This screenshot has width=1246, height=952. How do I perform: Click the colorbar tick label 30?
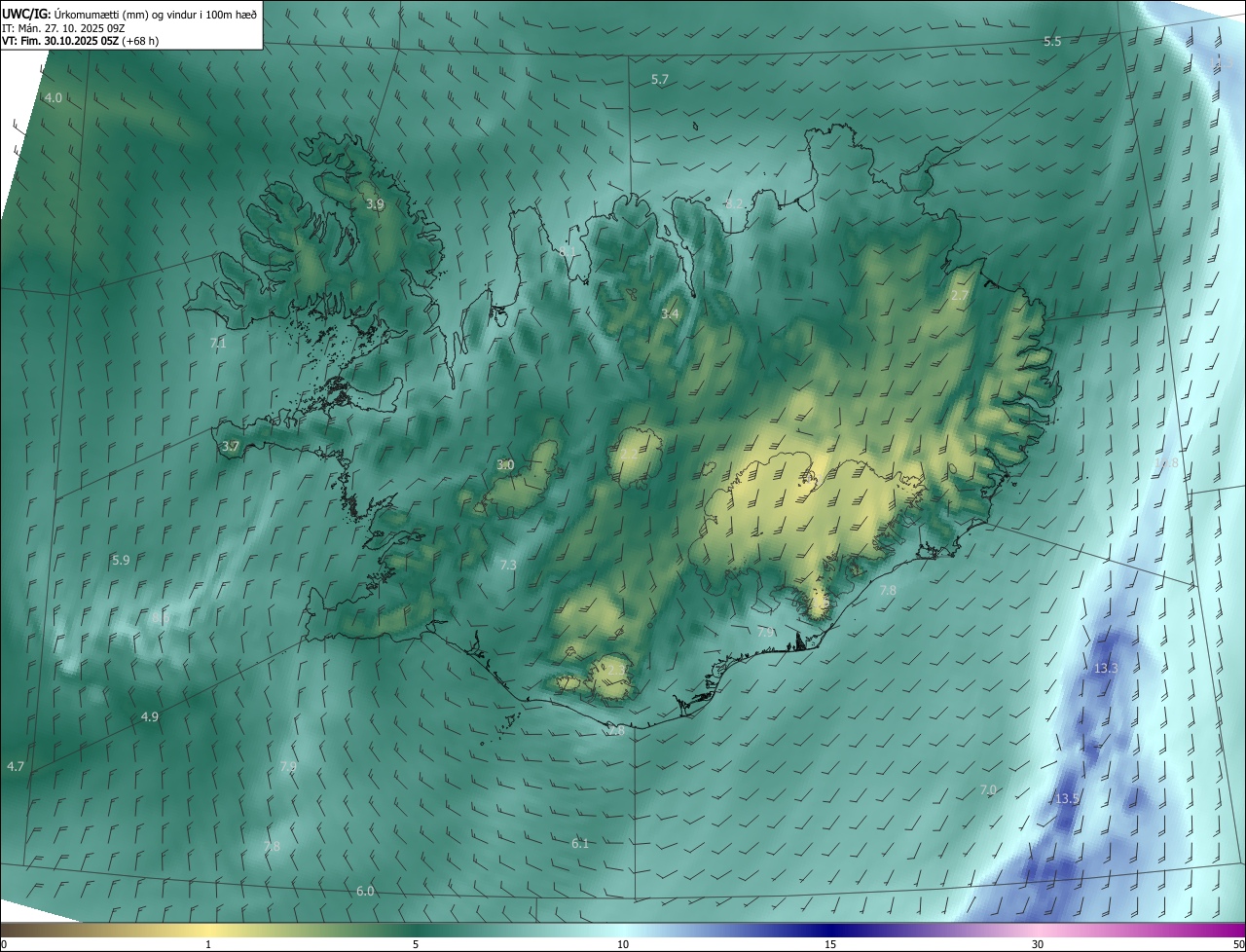1038,945
